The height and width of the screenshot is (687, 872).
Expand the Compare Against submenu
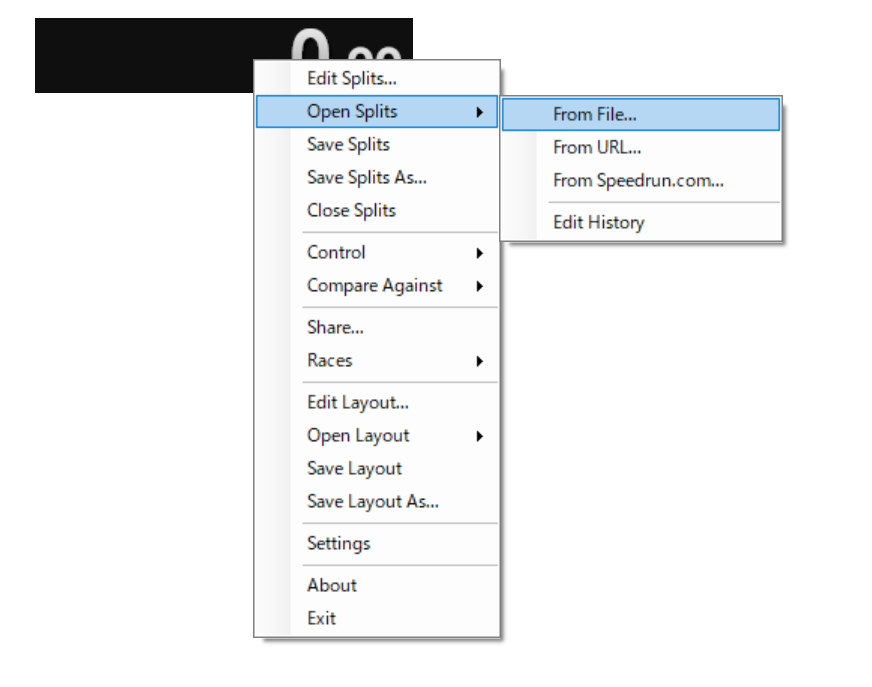point(376,285)
